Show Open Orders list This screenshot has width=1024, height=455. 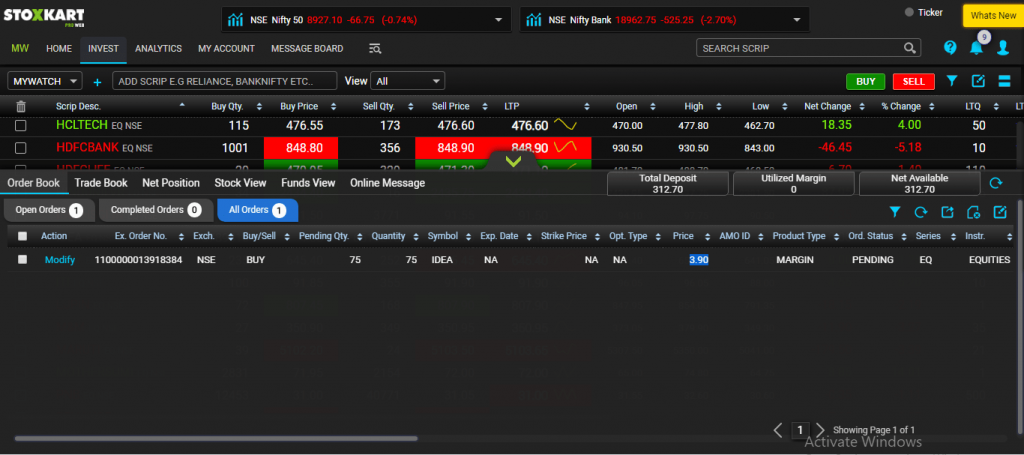point(49,210)
